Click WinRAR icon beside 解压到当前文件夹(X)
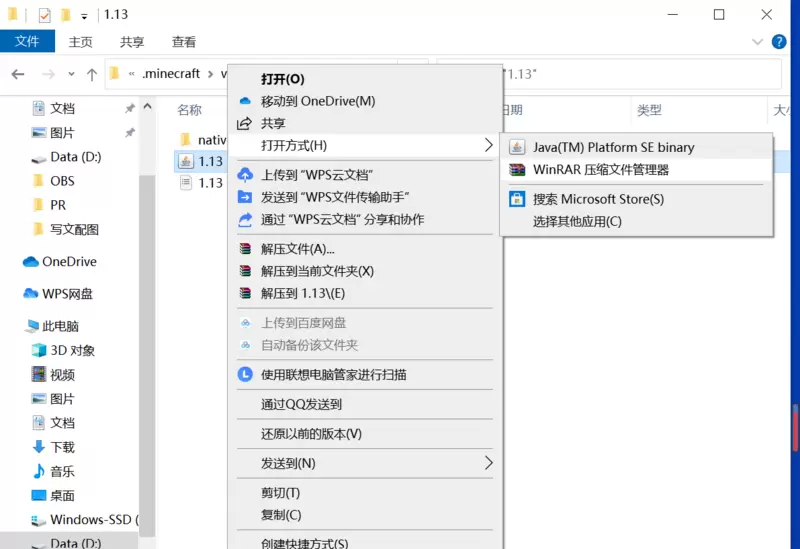 tap(245, 271)
